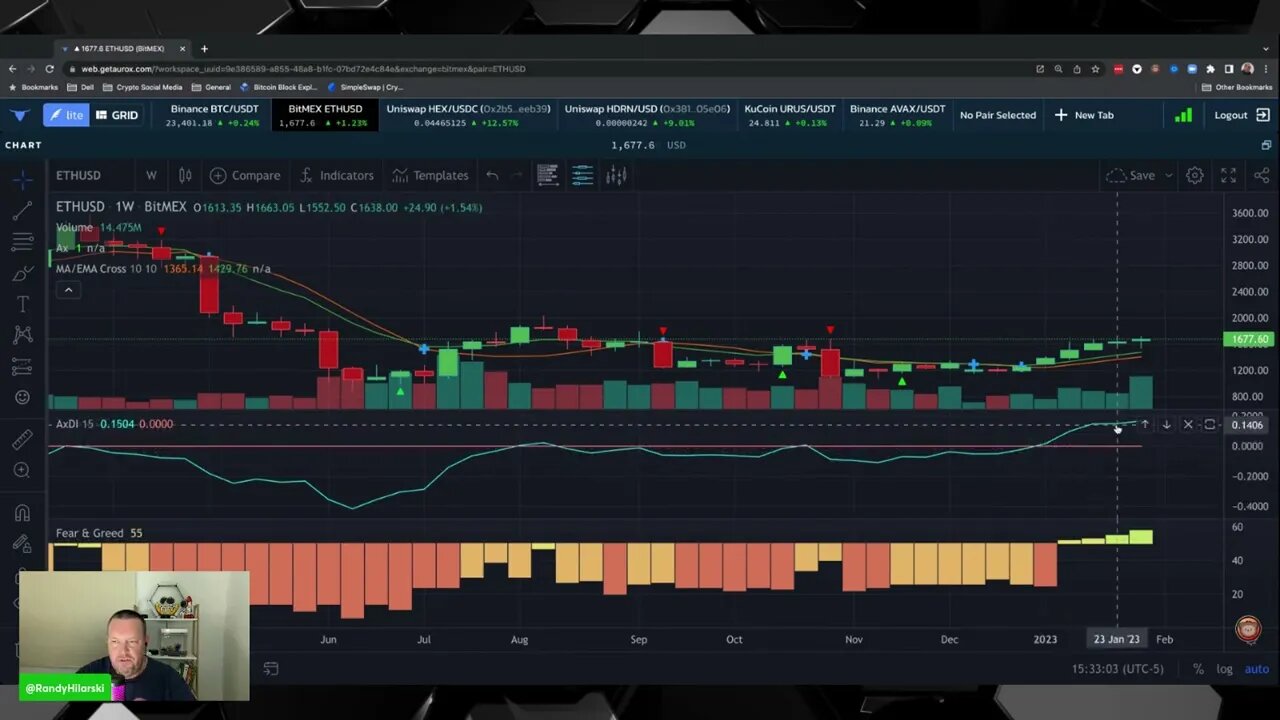Select the zoom in tool
The image size is (1280, 720).
(x=22, y=470)
